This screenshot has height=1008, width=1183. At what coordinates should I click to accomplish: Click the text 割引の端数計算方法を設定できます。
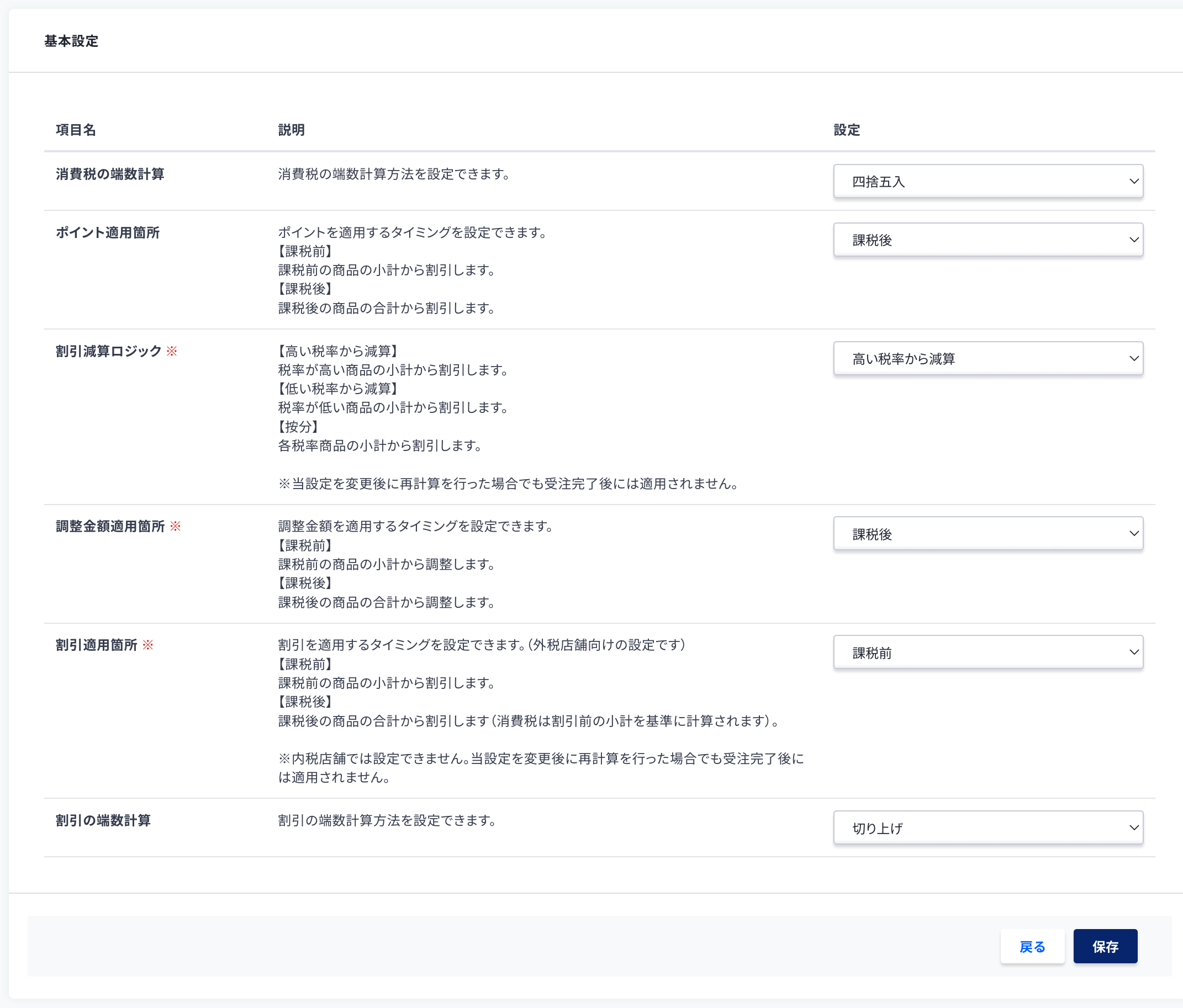pos(388,821)
